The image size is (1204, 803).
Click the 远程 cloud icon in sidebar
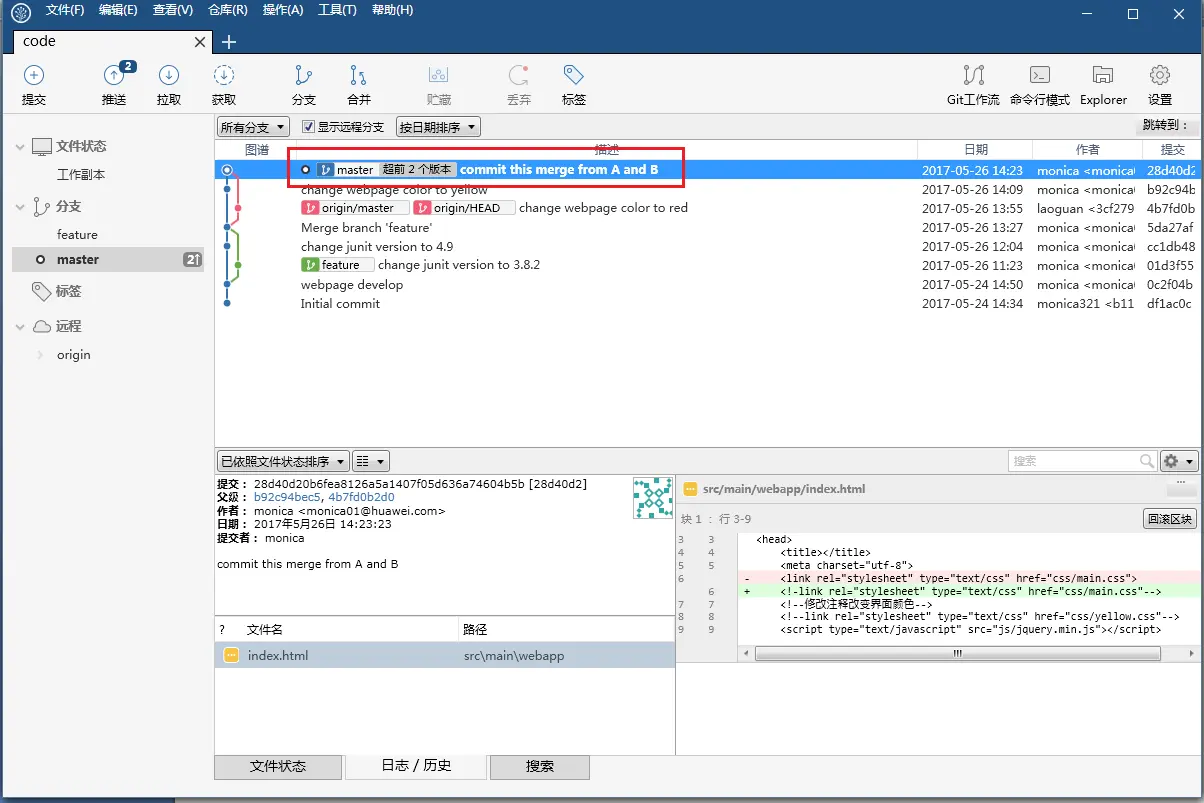pos(41,326)
